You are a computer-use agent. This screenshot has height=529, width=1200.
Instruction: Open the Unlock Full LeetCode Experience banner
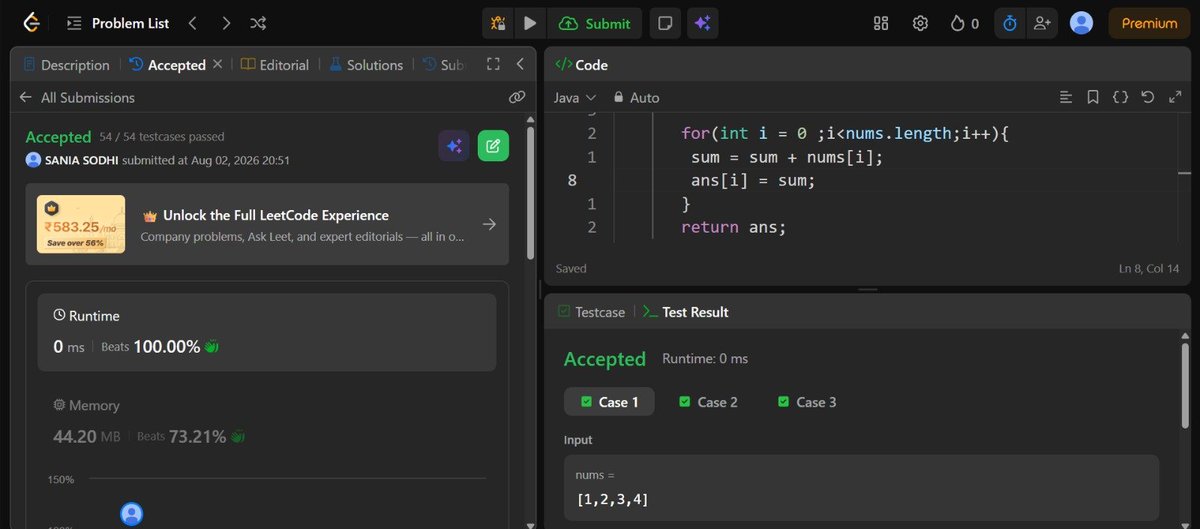point(267,224)
